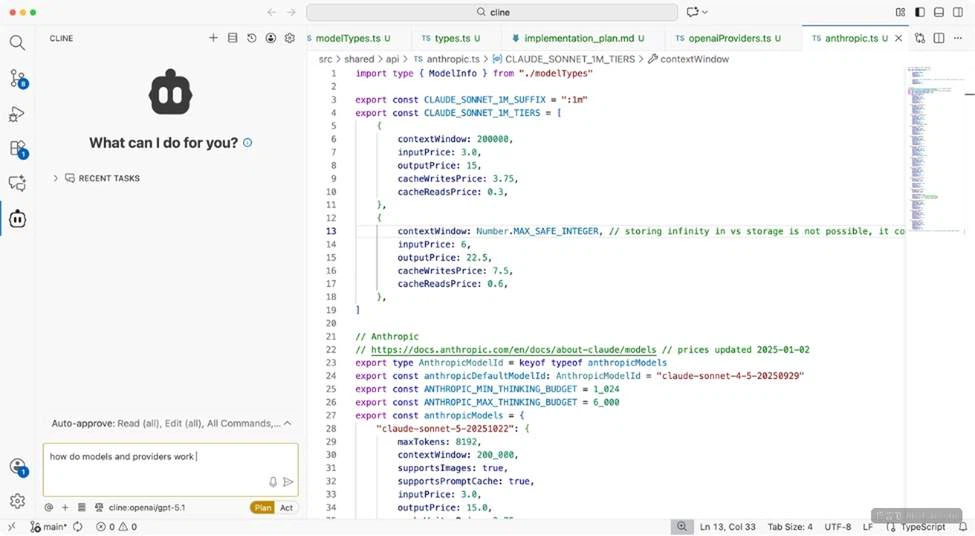Open remote window indicator in status bar

(11, 527)
